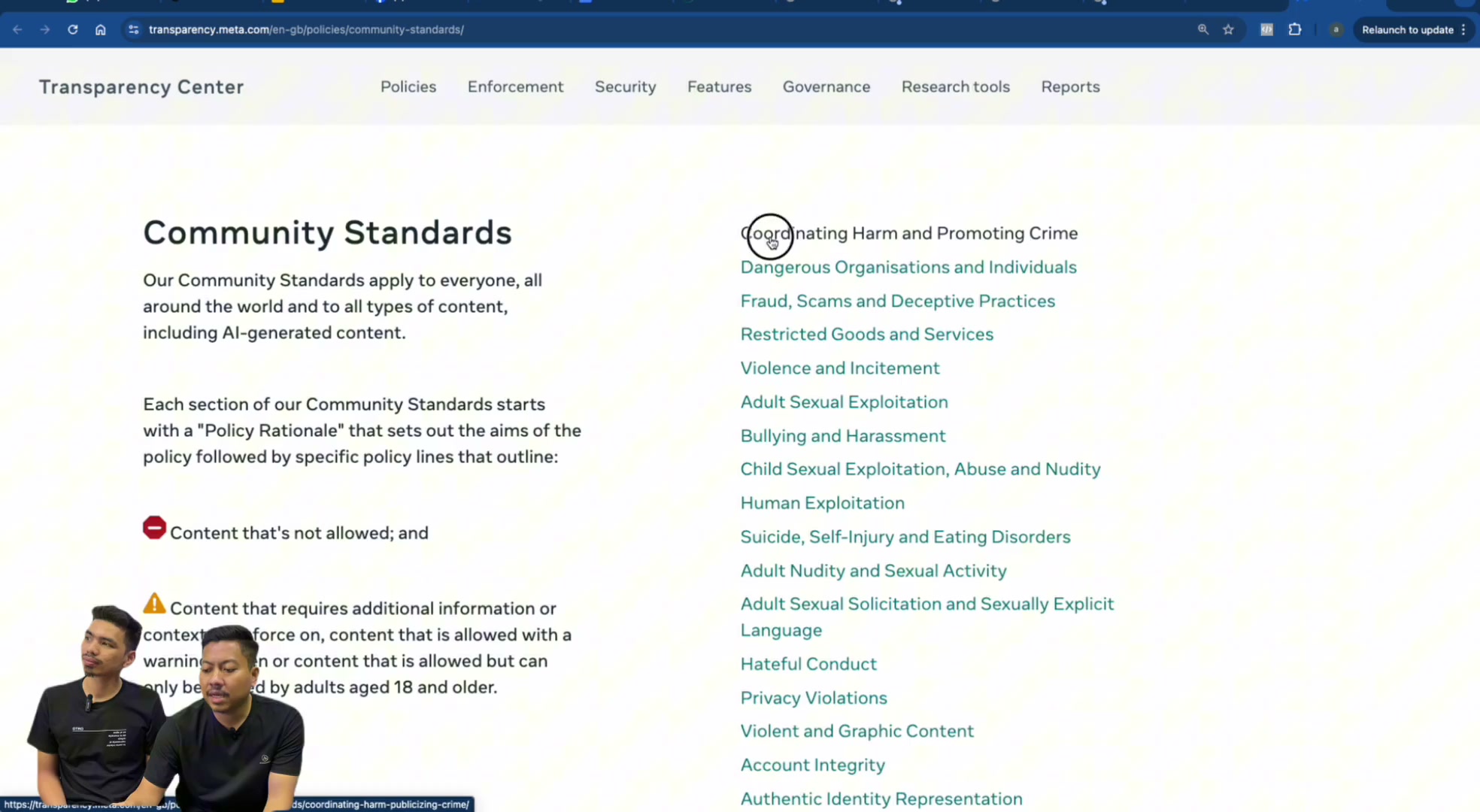Open the browser home icon
This screenshot has height=812, width=1480.
click(100, 29)
